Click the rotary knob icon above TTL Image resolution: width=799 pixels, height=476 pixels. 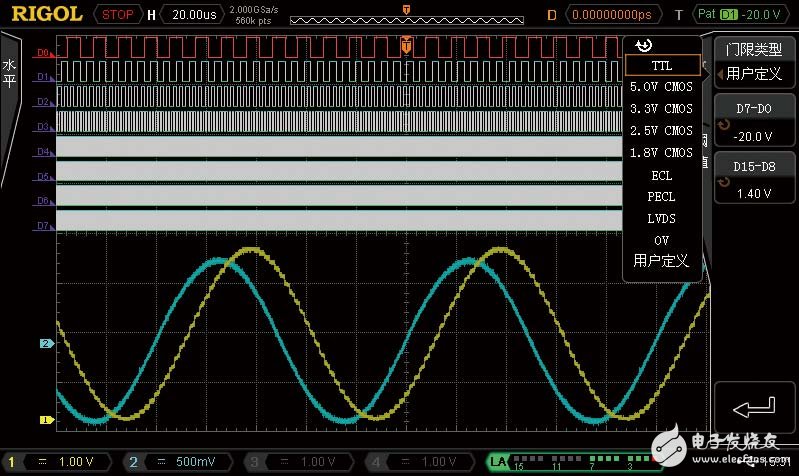[x=645, y=45]
